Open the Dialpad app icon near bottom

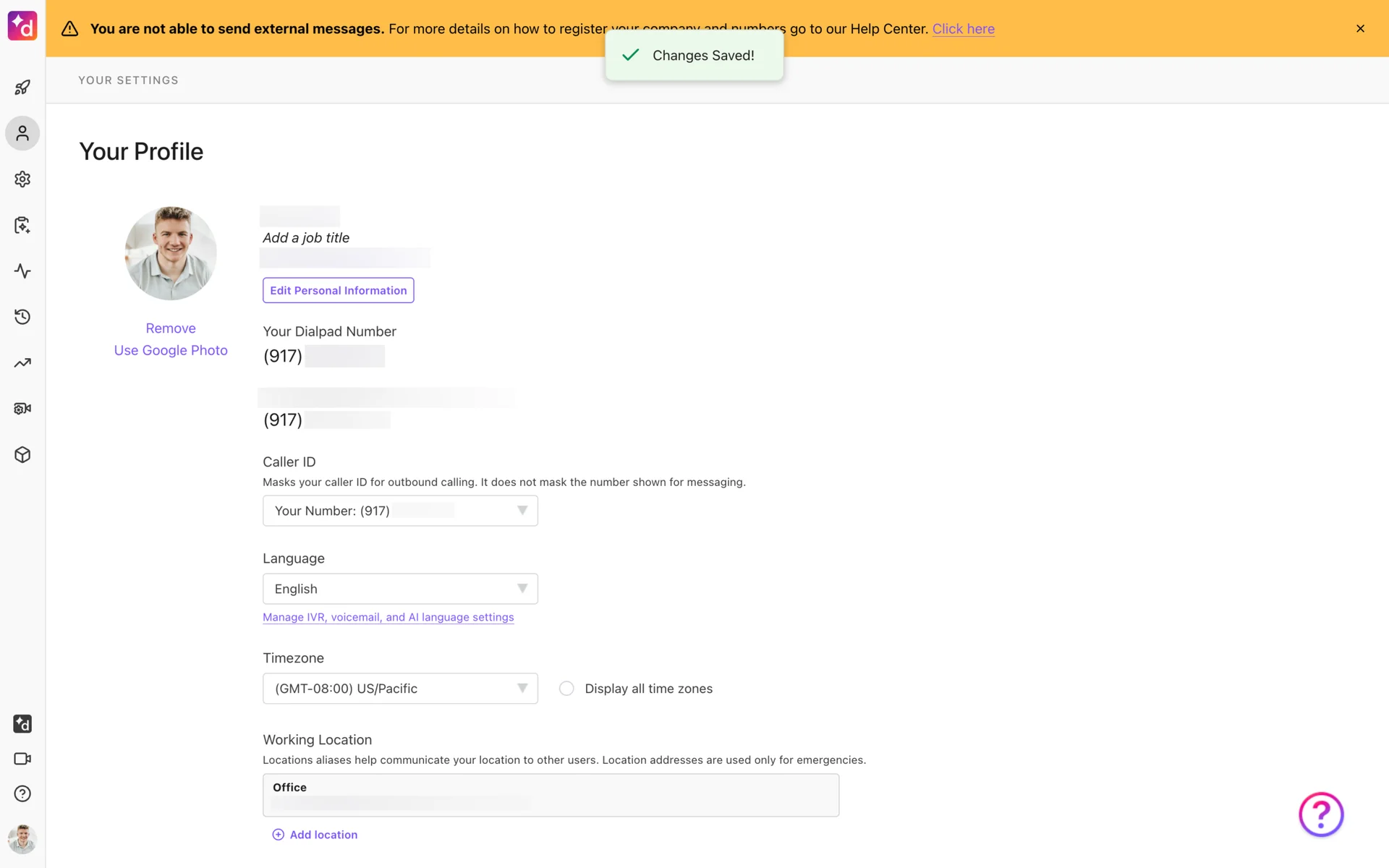(x=22, y=724)
